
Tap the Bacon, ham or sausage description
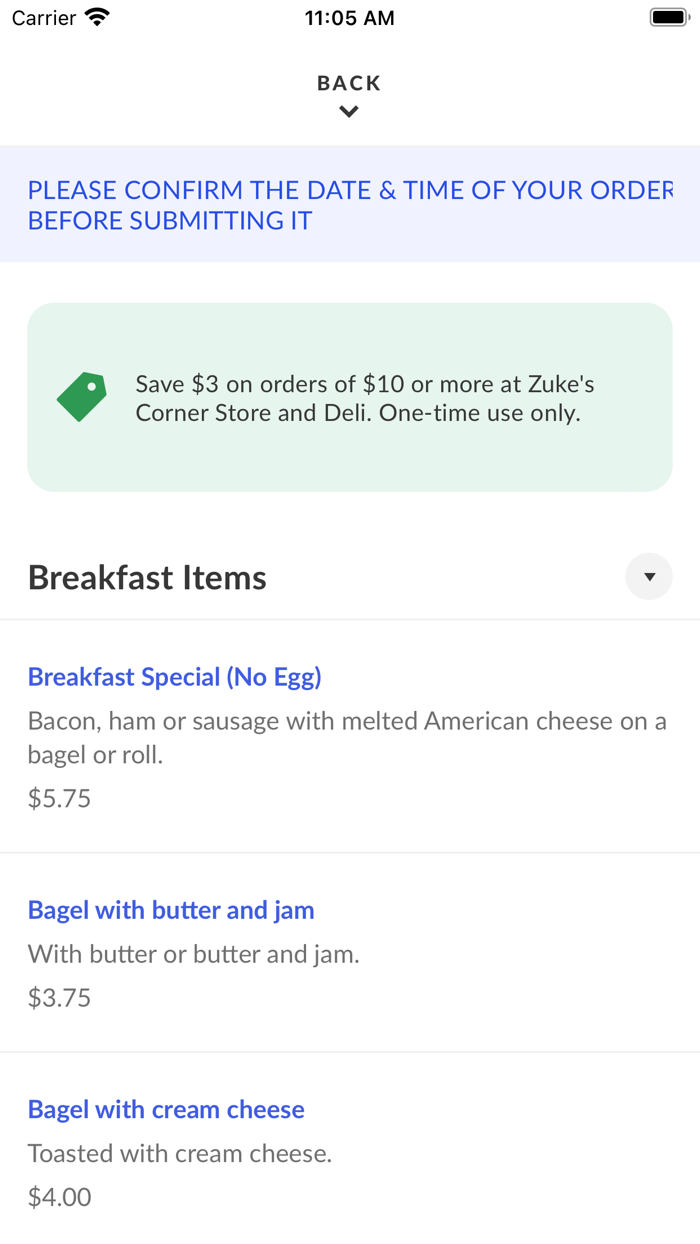347,738
